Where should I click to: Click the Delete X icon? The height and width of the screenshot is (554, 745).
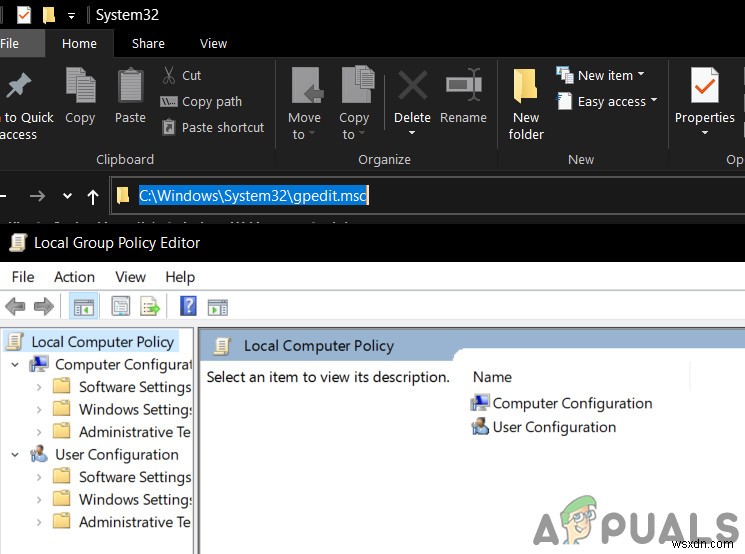412,86
